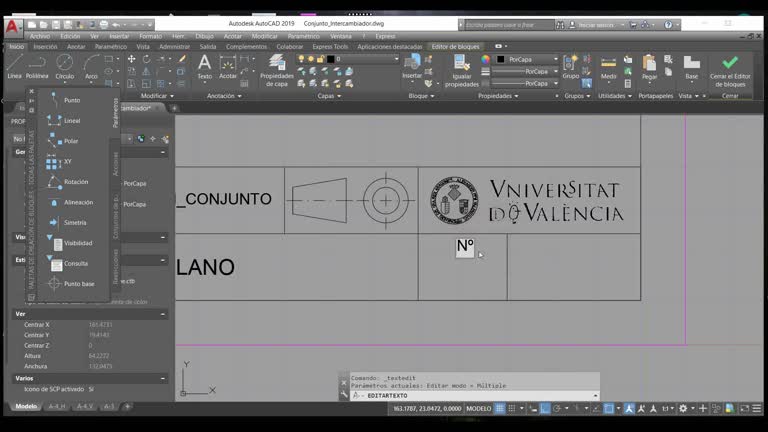Click the black PorCapa color swatch

500,59
